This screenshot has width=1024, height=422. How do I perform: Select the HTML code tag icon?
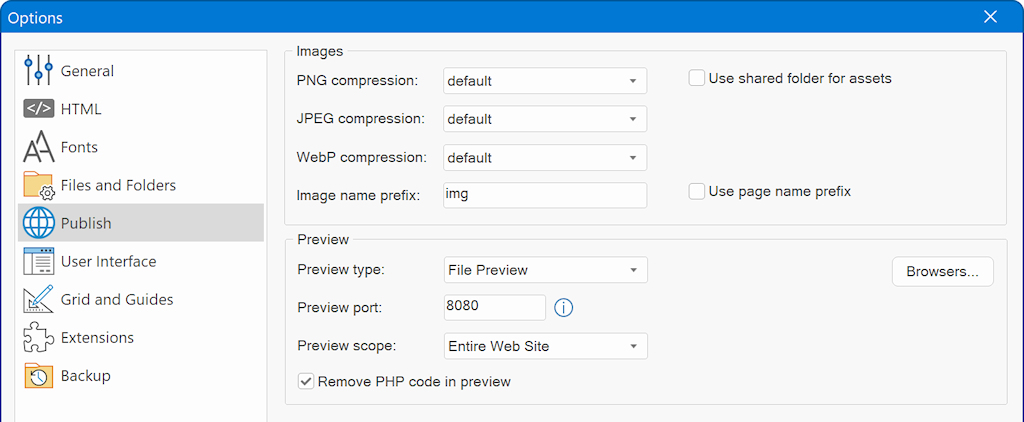(x=38, y=109)
